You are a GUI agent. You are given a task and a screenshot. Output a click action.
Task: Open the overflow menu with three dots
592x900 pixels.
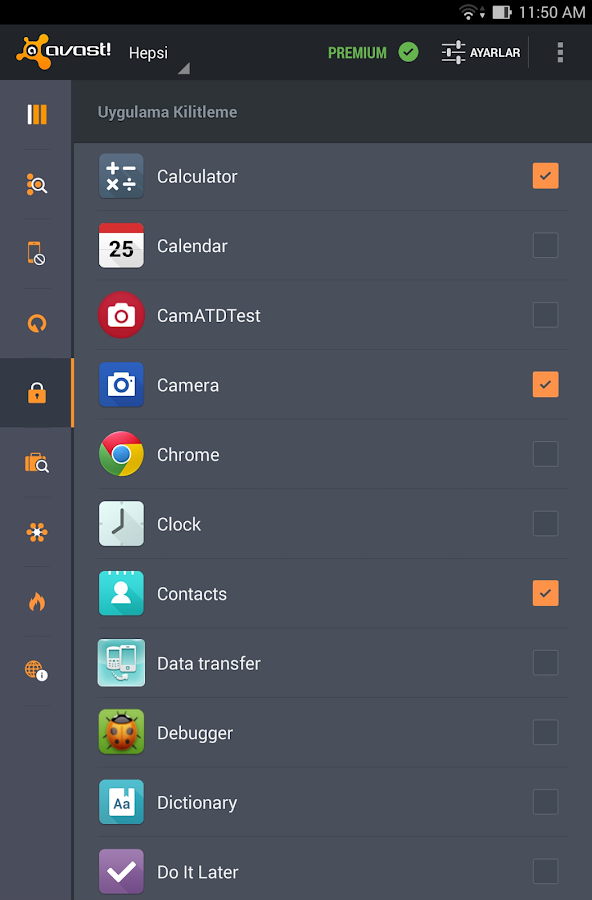click(560, 52)
